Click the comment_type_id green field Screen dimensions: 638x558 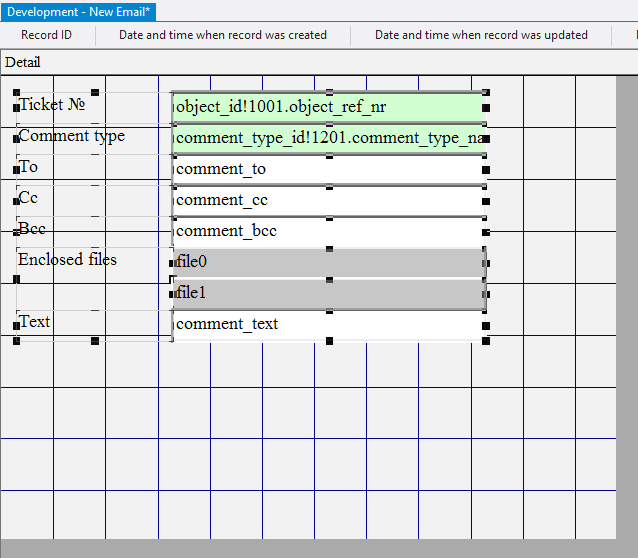328,138
